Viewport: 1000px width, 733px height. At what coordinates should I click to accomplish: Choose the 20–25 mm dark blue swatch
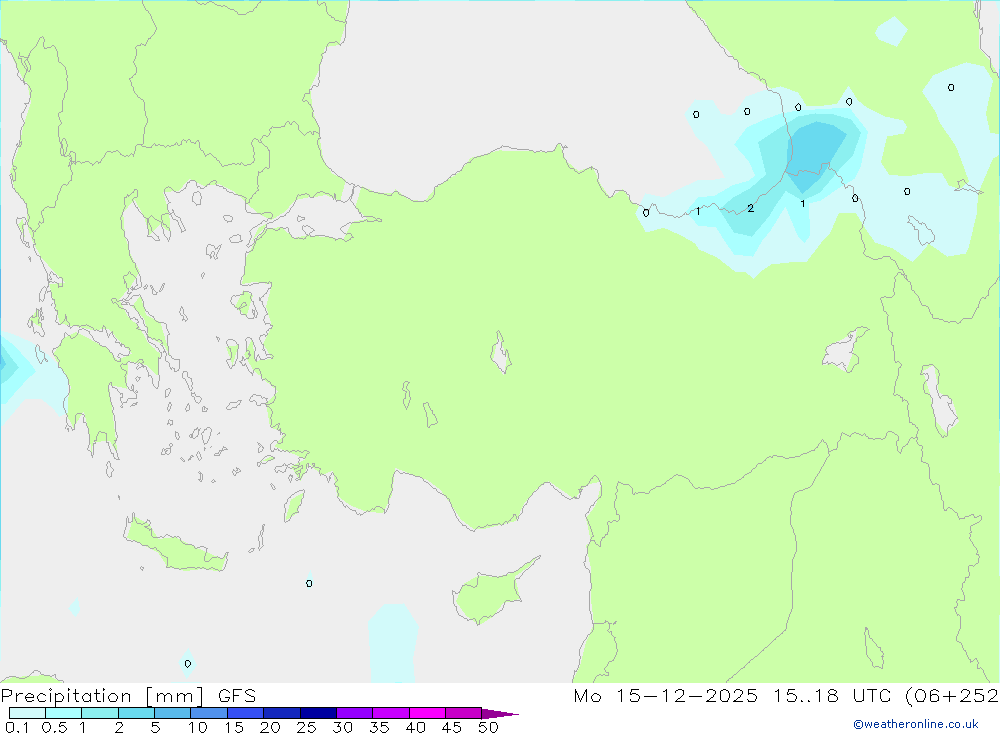[282, 713]
